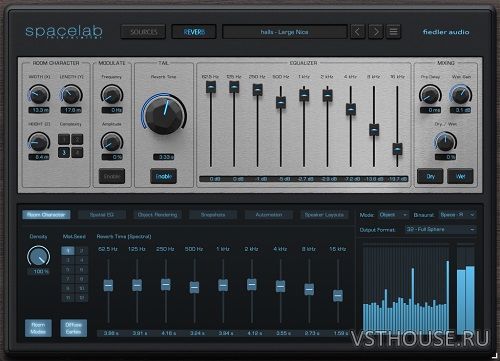Click the Diffuse Earlies button
The height and width of the screenshot is (361, 500).
tap(74, 328)
